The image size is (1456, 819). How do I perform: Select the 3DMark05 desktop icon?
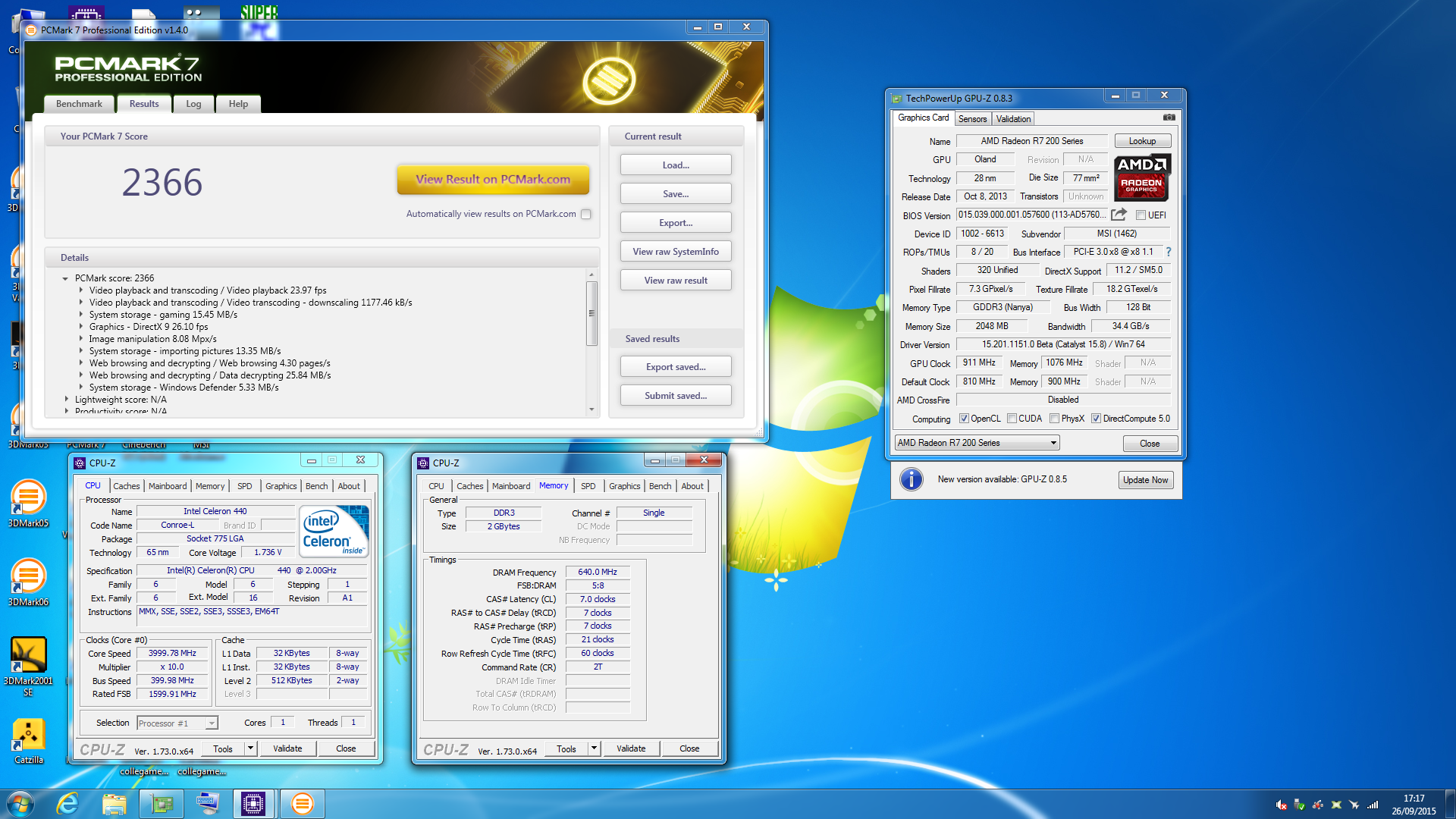[28, 504]
